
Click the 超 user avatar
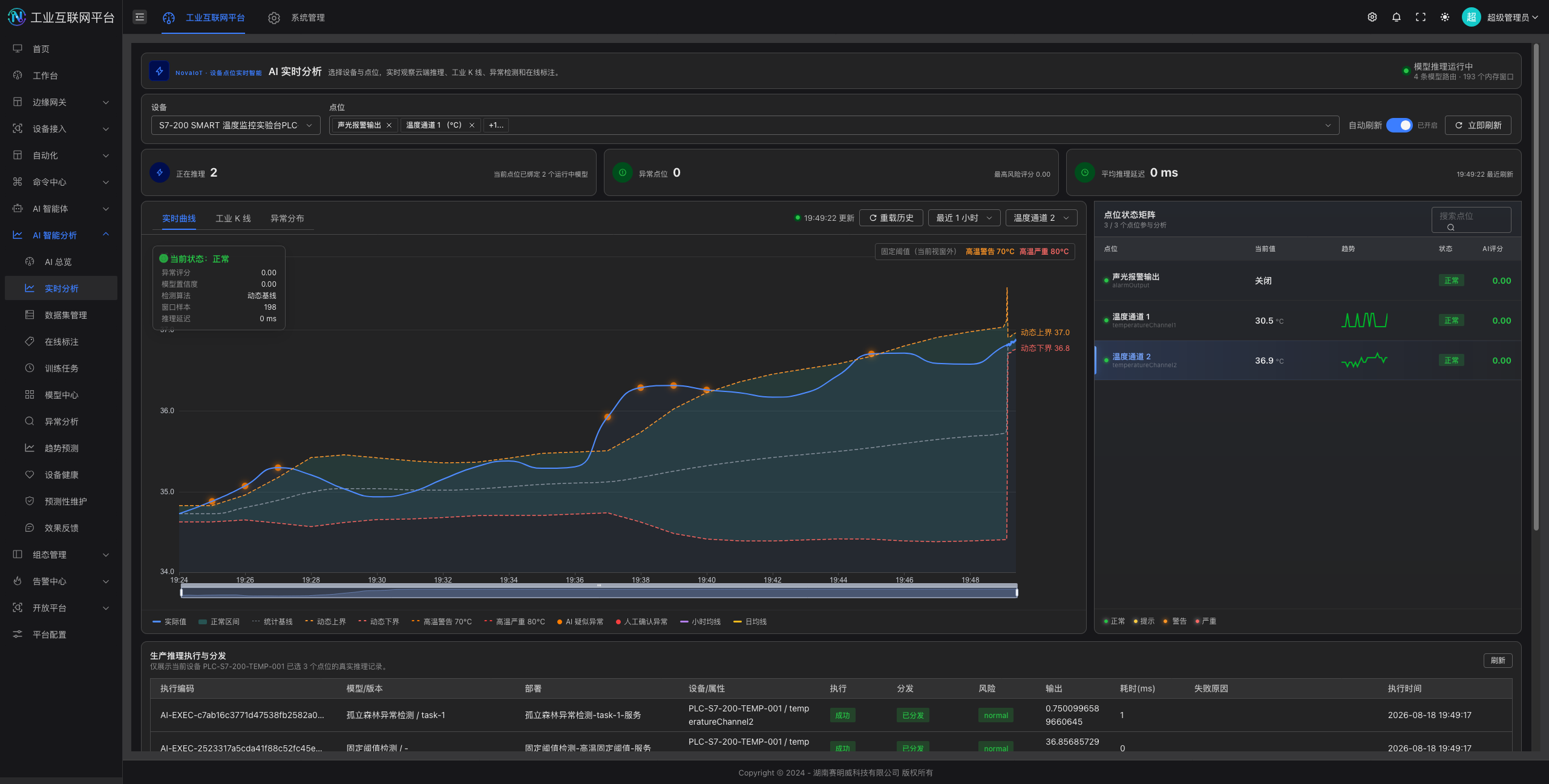point(1471,17)
